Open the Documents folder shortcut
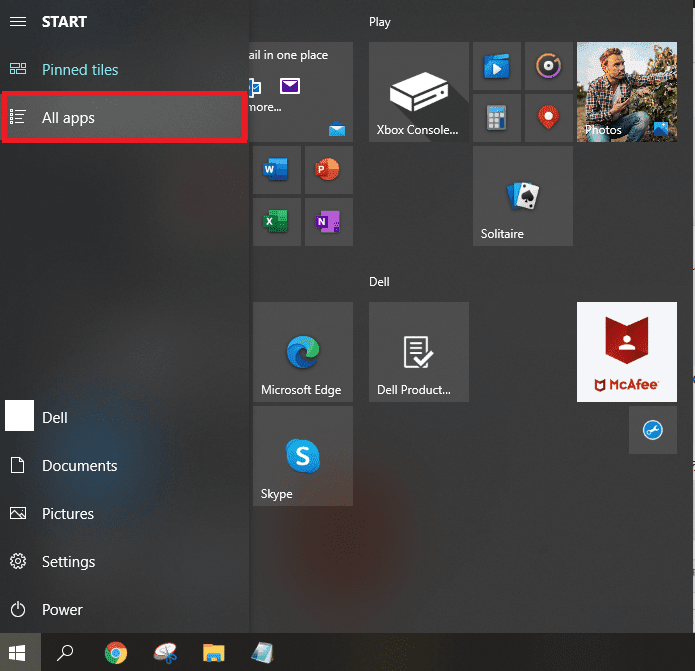 125,465
